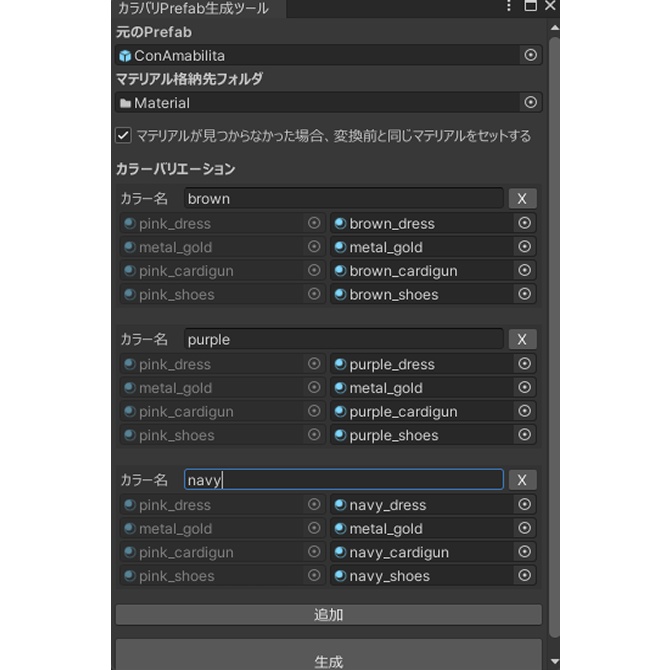The height and width of the screenshot is (670, 670).
Task: Close the カラバリPrefab生成ツール window
Action: (550, 6)
